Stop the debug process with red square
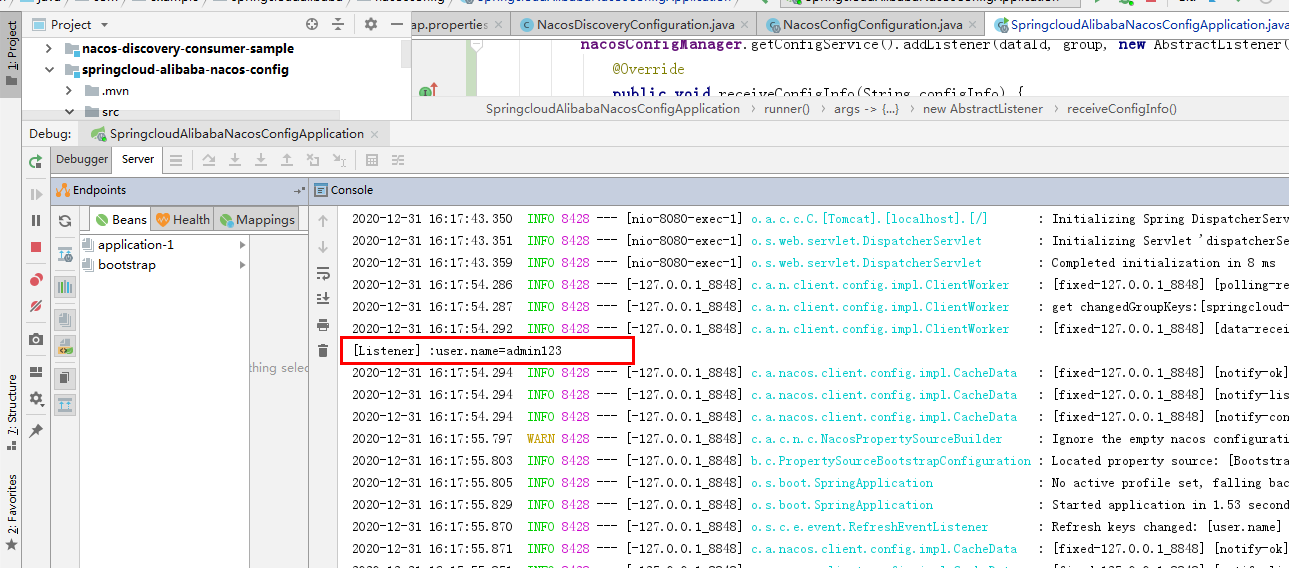 point(36,247)
